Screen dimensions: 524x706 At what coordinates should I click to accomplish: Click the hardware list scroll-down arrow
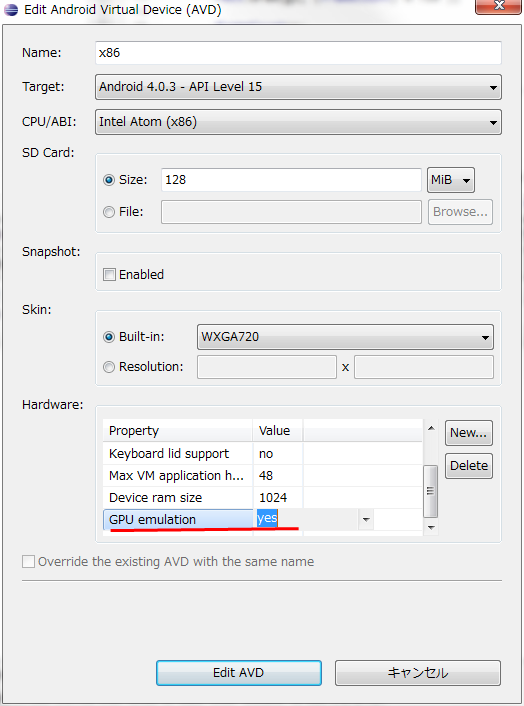pos(431,527)
